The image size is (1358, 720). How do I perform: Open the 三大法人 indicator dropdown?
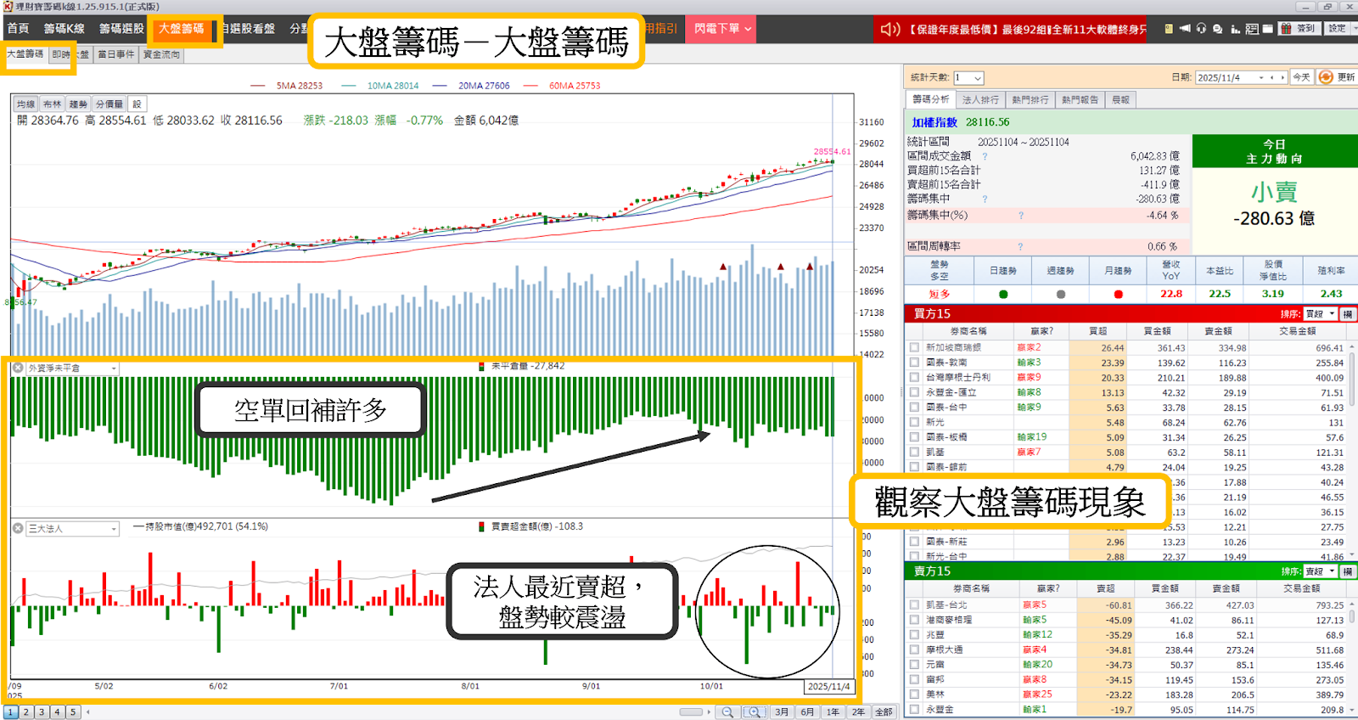click(113, 528)
